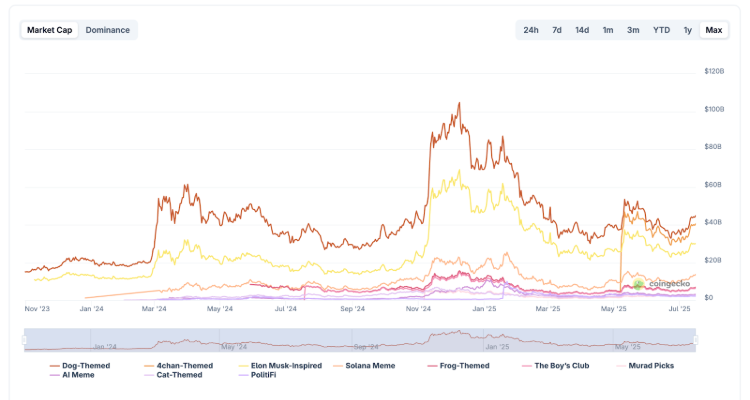This screenshot has width=750, height=400.
Task: Toggle the Elon Musk-Inspired legend entry
Action: click(x=286, y=366)
